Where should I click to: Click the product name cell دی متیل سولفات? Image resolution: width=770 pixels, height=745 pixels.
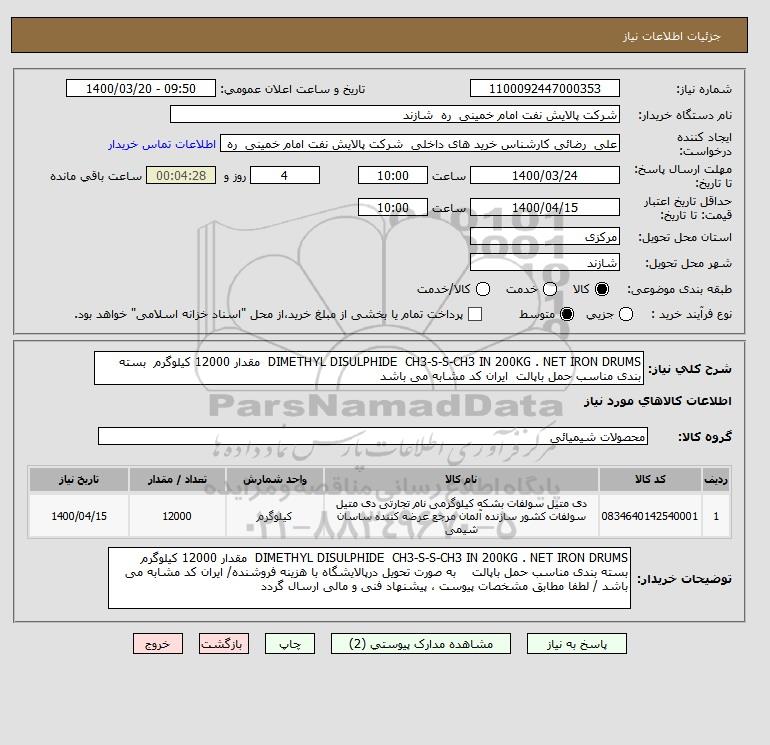[x=461, y=516]
